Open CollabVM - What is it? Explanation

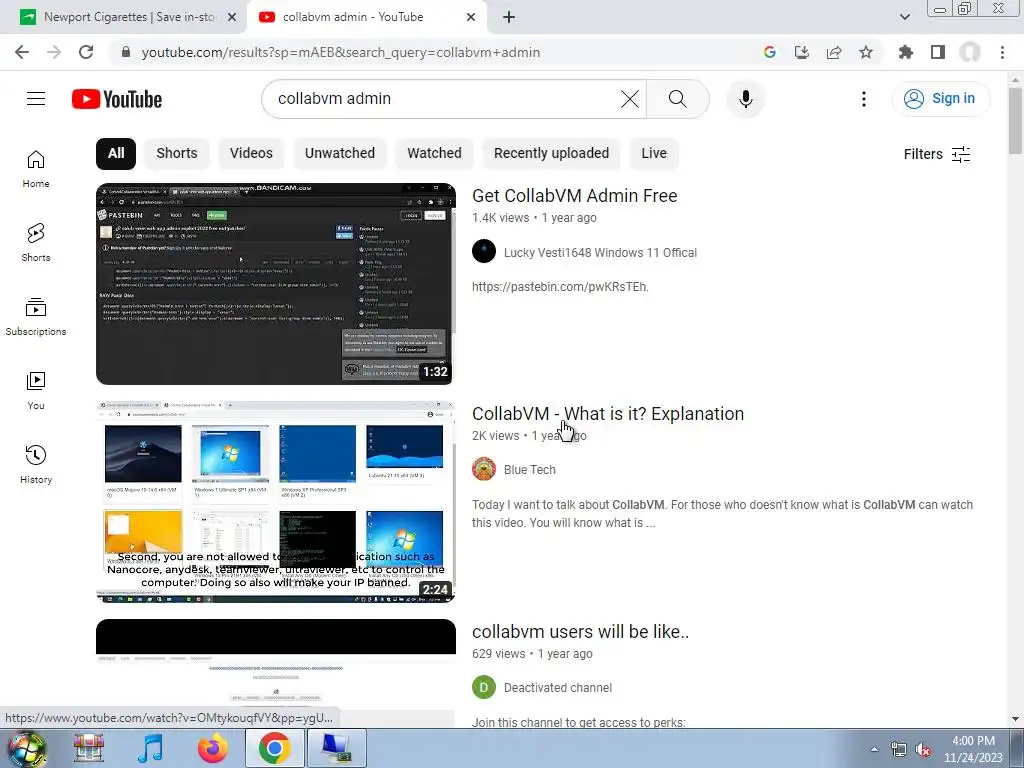tap(608, 414)
